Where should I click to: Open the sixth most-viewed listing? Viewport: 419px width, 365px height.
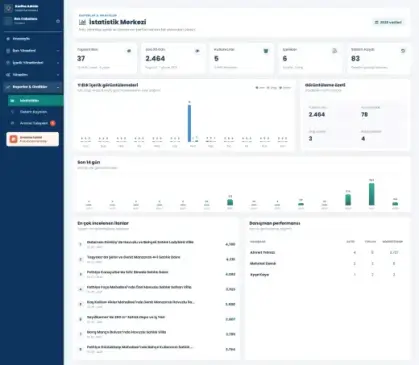click(x=157, y=319)
